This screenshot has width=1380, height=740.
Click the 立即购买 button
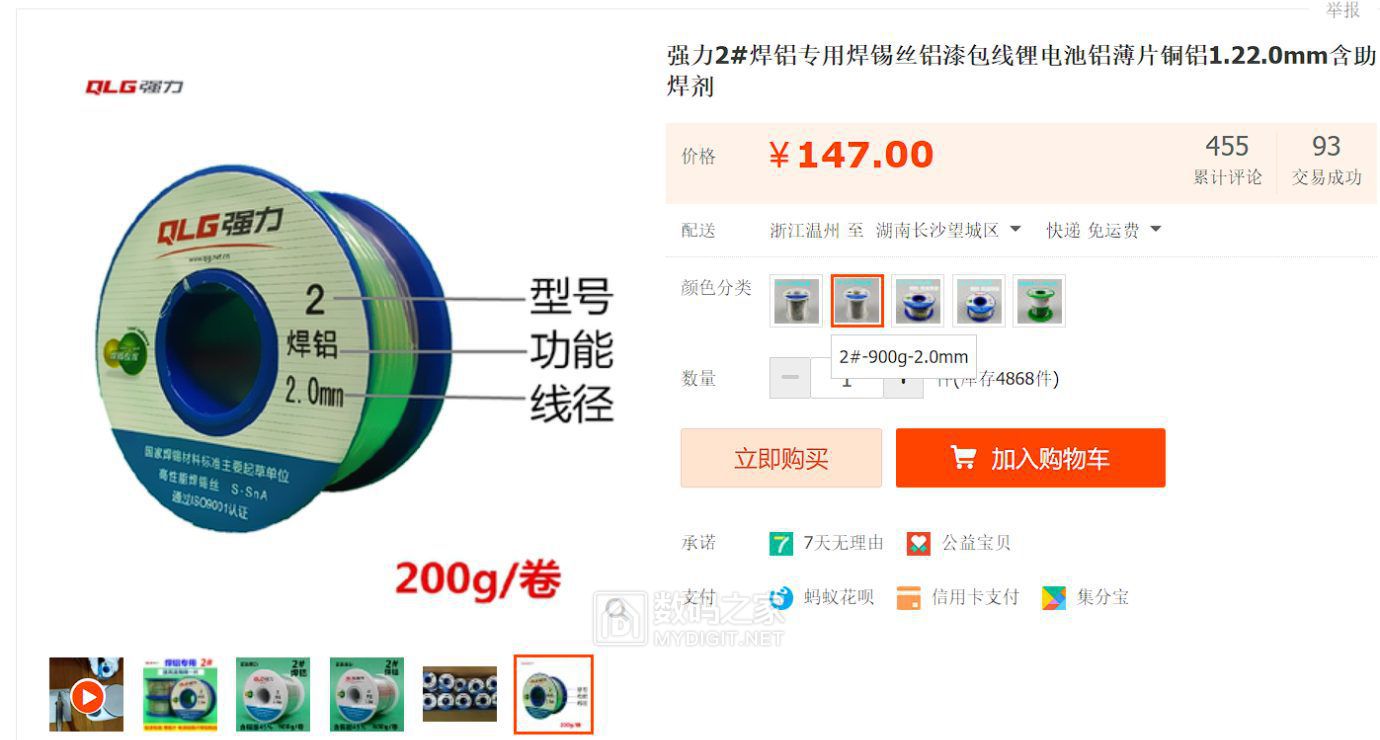(x=781, y=458)
